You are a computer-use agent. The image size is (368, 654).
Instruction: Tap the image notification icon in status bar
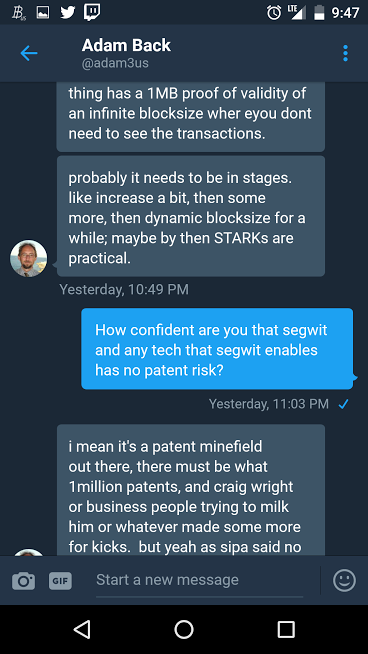click(43, 13)
